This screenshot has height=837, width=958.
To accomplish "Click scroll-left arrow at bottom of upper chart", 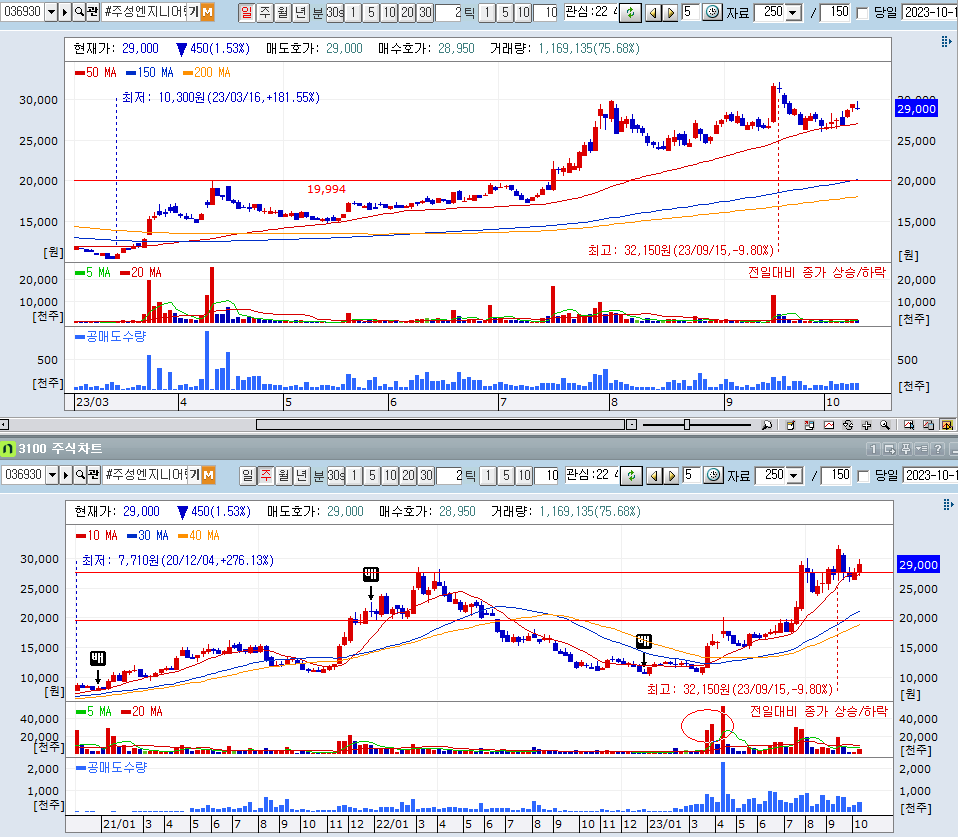I will pyautogui.click(x=4, y=424).
